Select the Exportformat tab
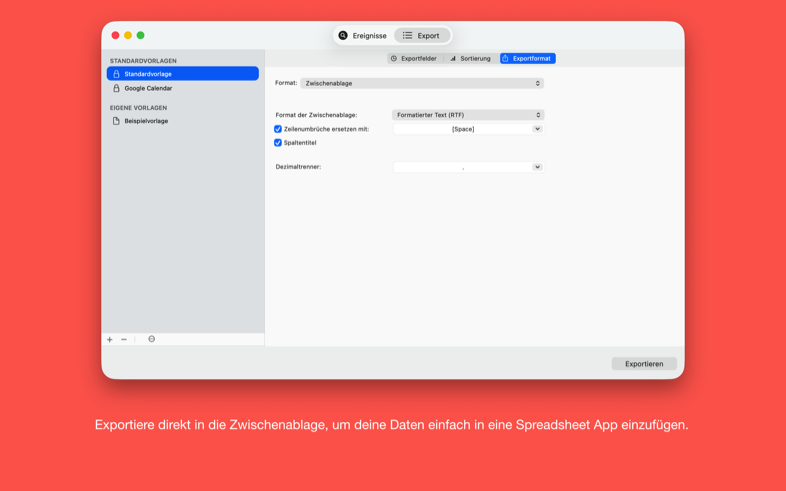The image size is (786, 491). [x=527, y=58]
